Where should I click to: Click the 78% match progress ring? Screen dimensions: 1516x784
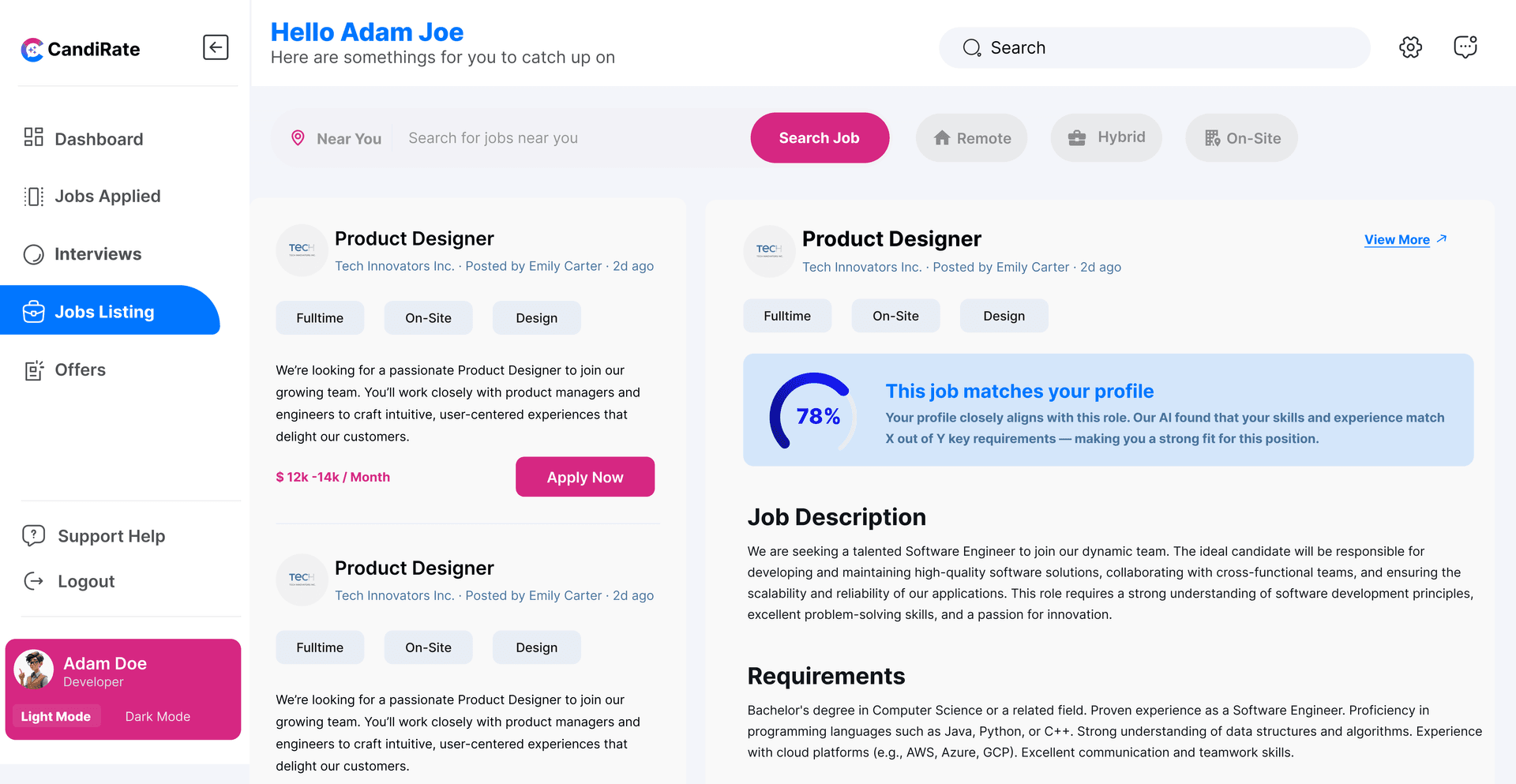(x=815, y=413)
